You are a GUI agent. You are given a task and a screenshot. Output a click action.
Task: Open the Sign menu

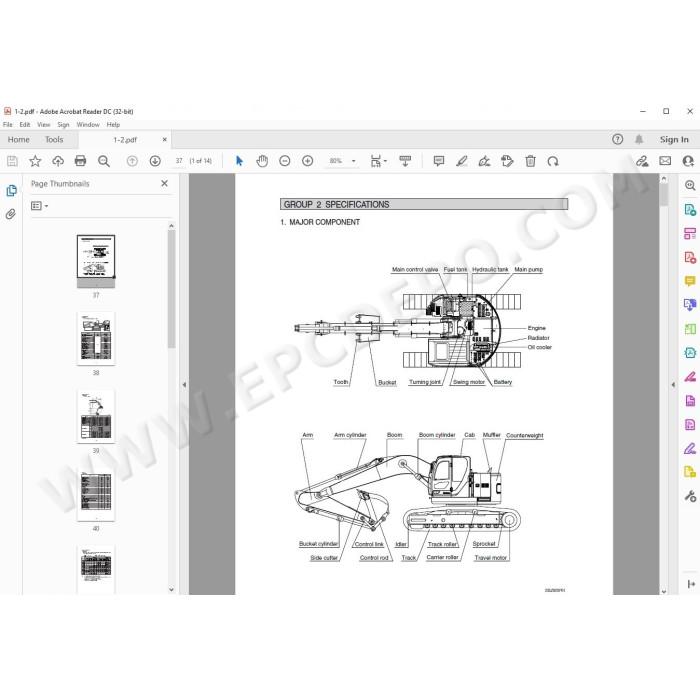tap(63, 125)
